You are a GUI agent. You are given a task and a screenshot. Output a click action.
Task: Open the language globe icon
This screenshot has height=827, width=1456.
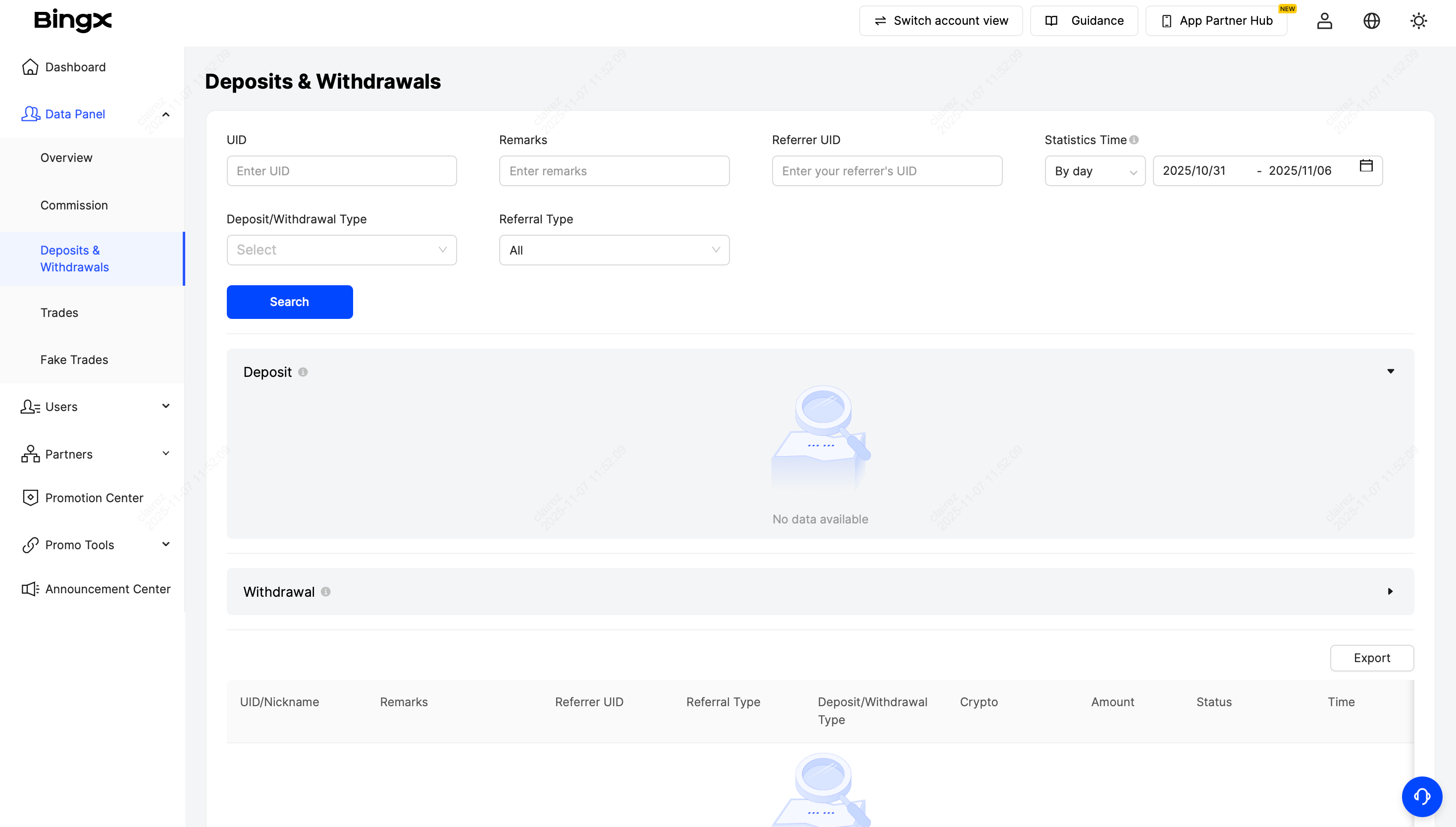[1371, 21]
